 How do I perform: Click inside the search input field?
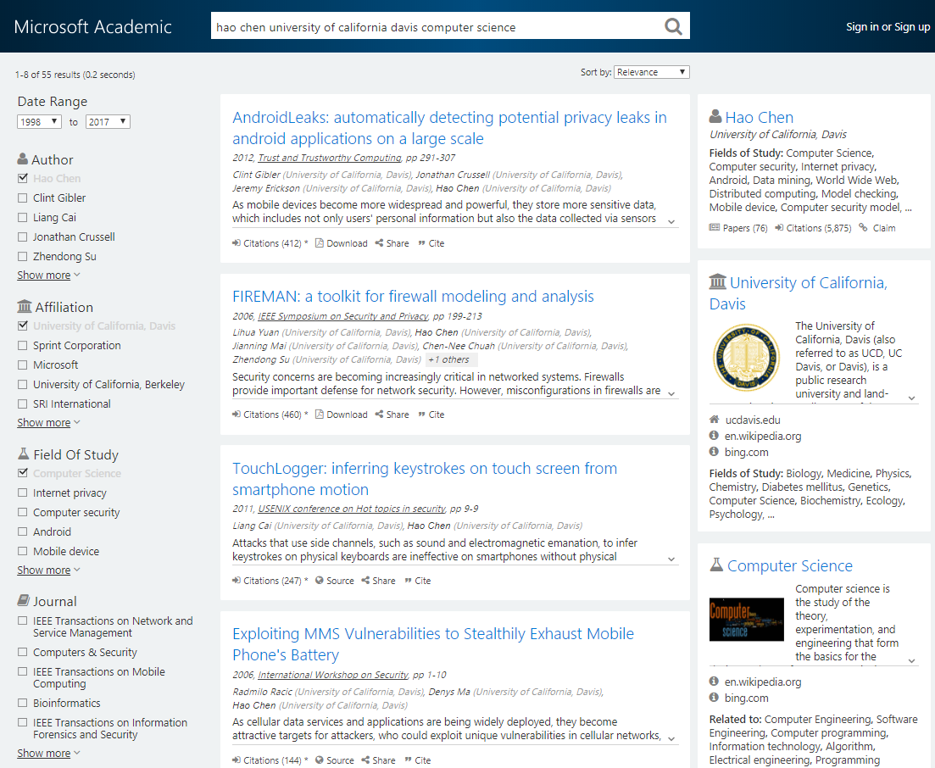[430, 26]
